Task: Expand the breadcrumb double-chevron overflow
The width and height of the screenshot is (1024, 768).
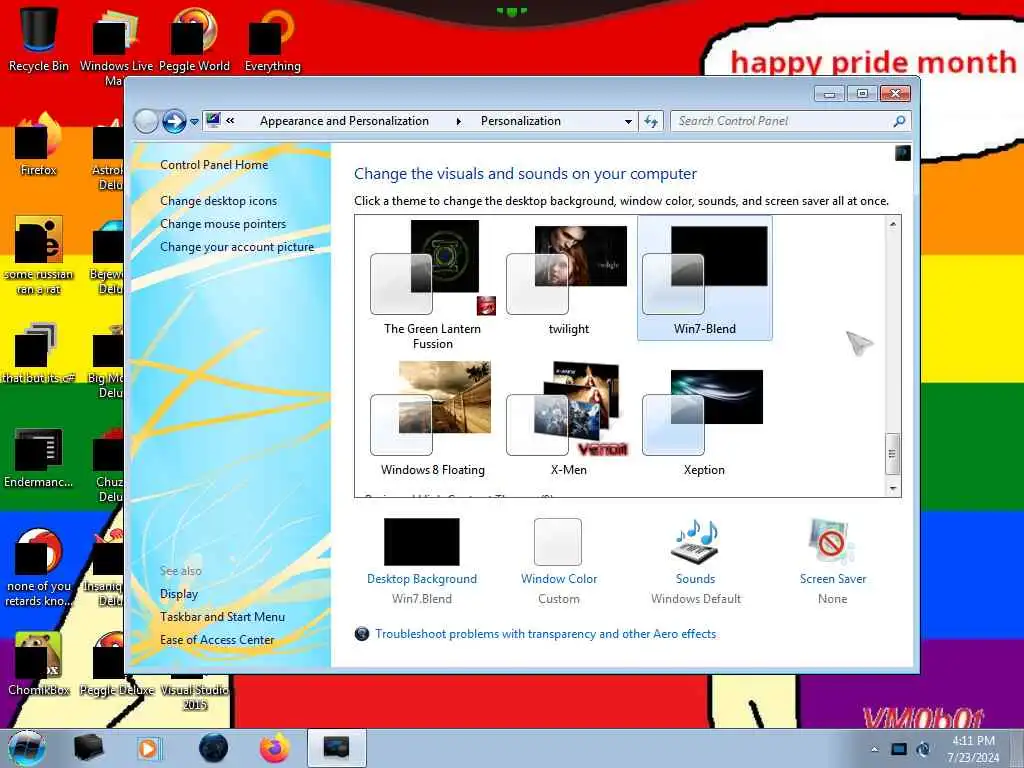Action: [231, 121]
